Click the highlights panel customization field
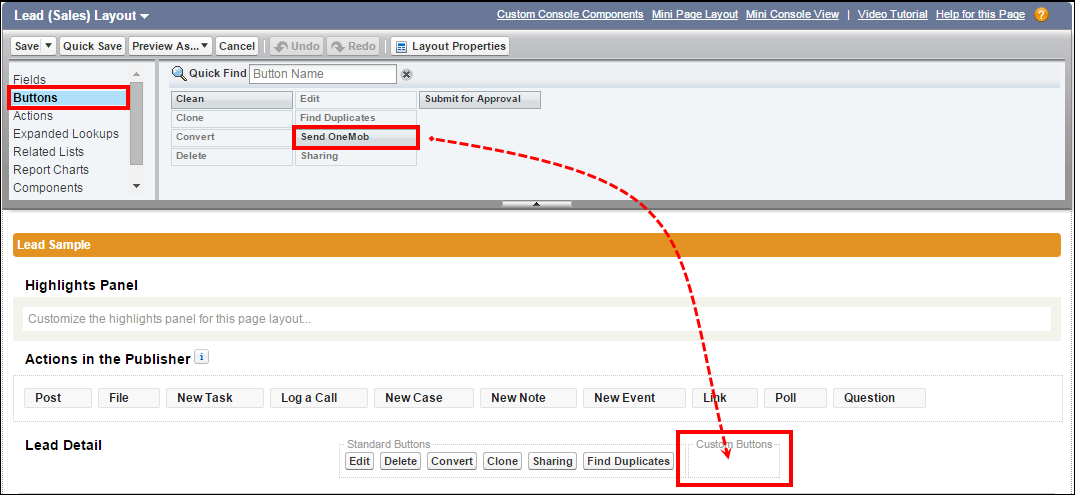Viewport: 1075px width, 495px height. (x=537, y=319)
